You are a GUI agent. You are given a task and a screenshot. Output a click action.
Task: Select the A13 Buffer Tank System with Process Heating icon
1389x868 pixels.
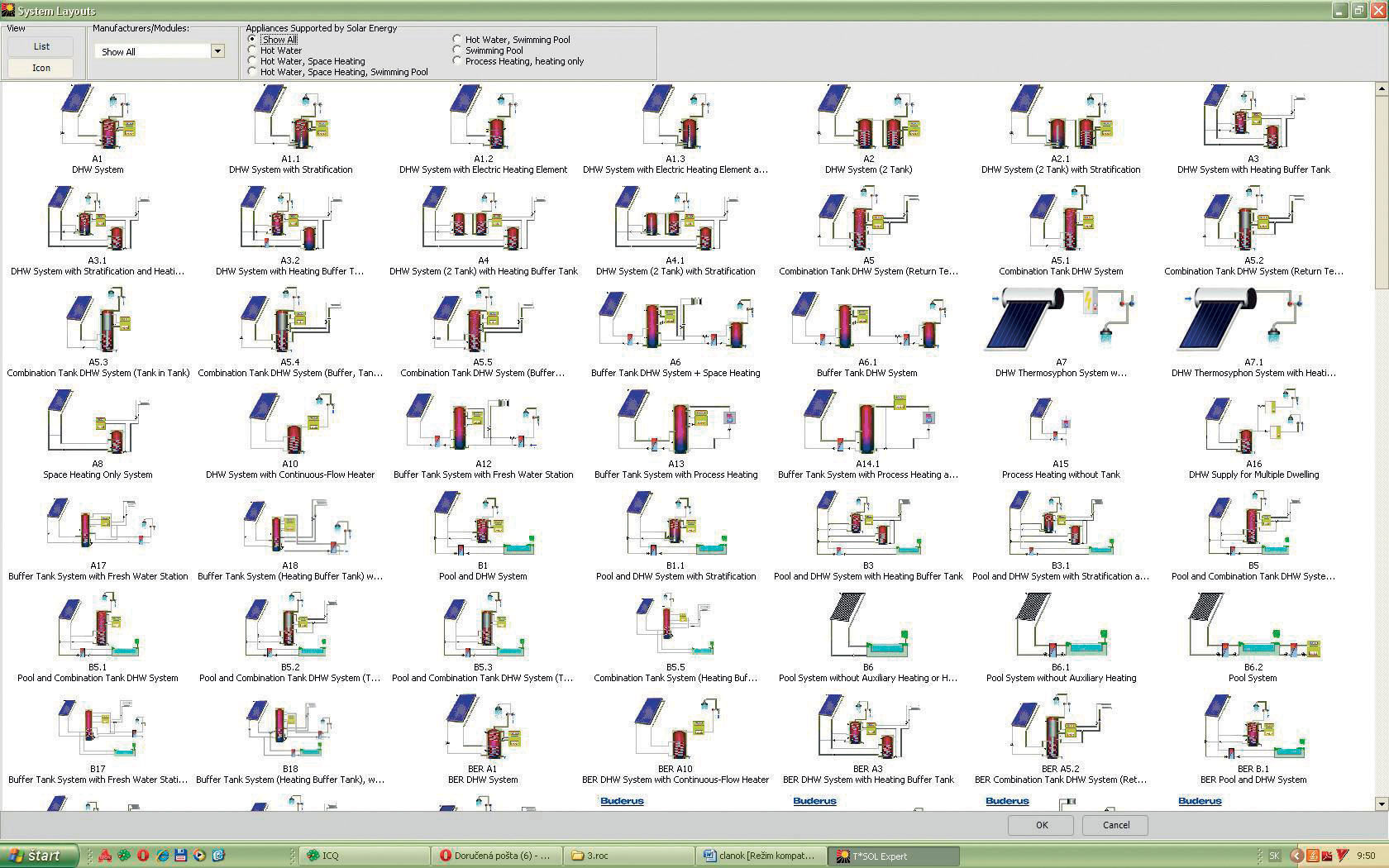click(675, 423)
